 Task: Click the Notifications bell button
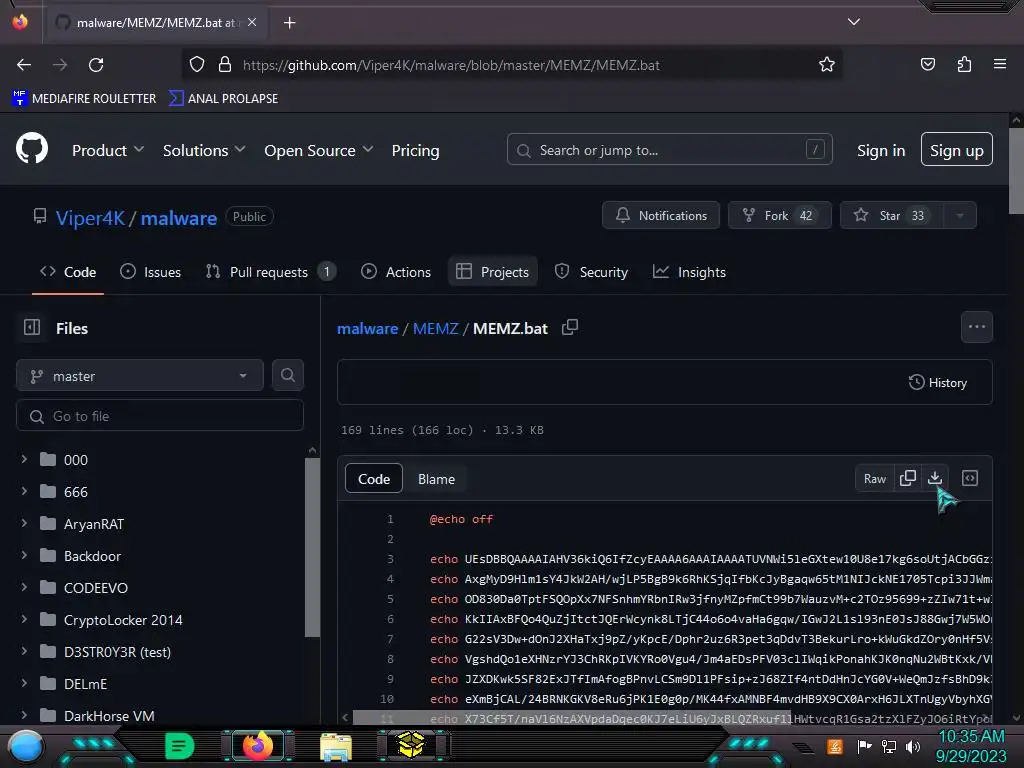(661, 215)
